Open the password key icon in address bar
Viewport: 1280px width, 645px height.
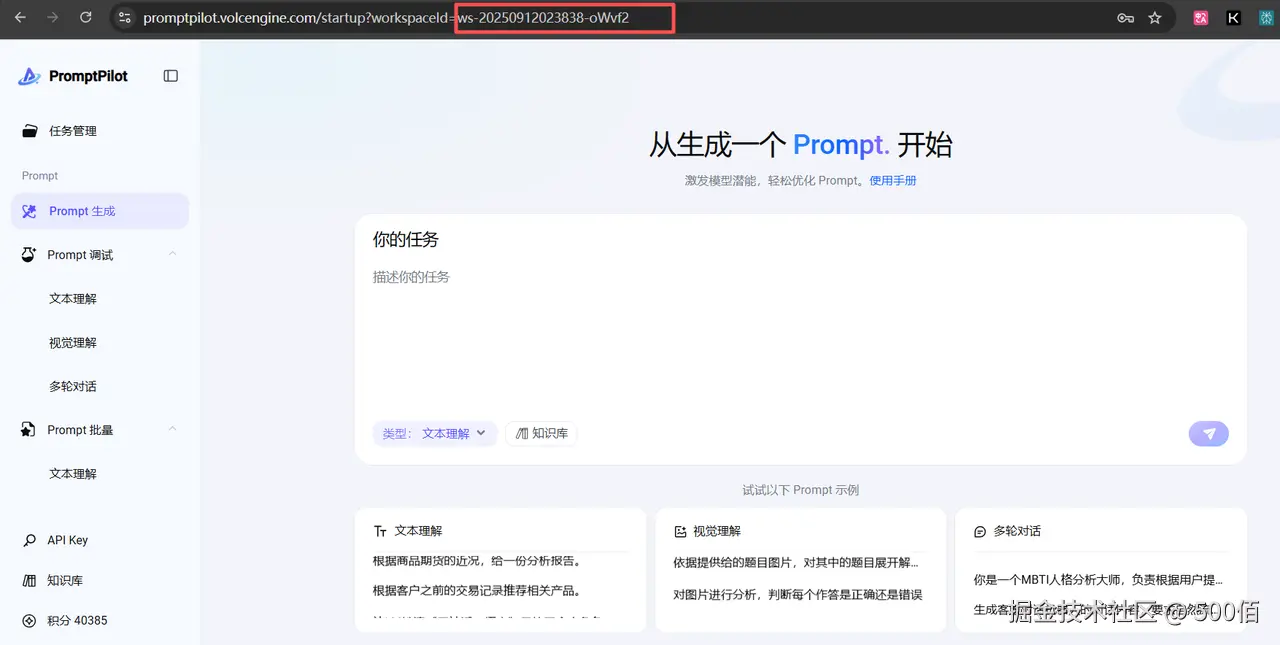click(1125, 17)
